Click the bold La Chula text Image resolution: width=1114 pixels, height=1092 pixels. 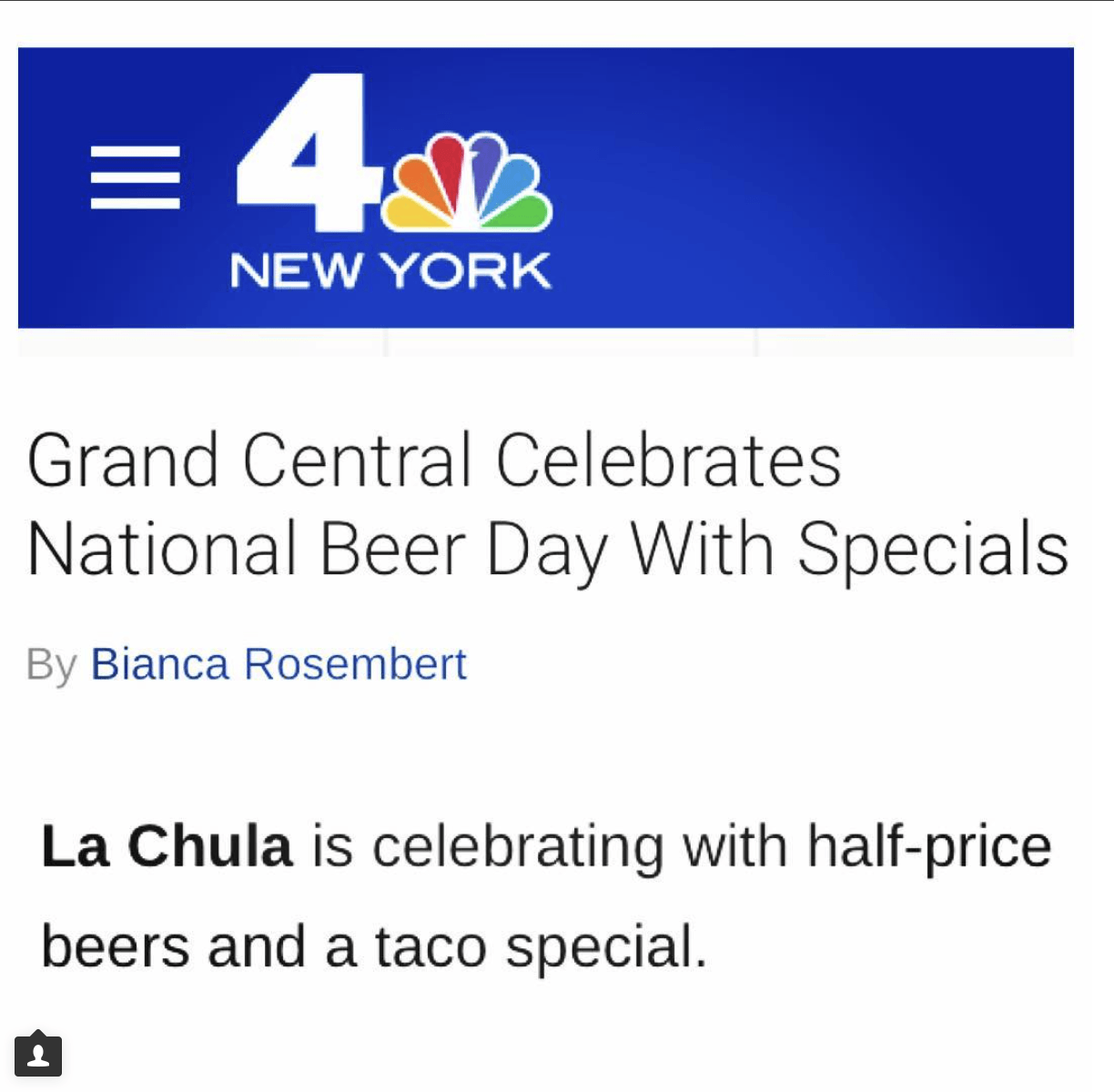167,846
